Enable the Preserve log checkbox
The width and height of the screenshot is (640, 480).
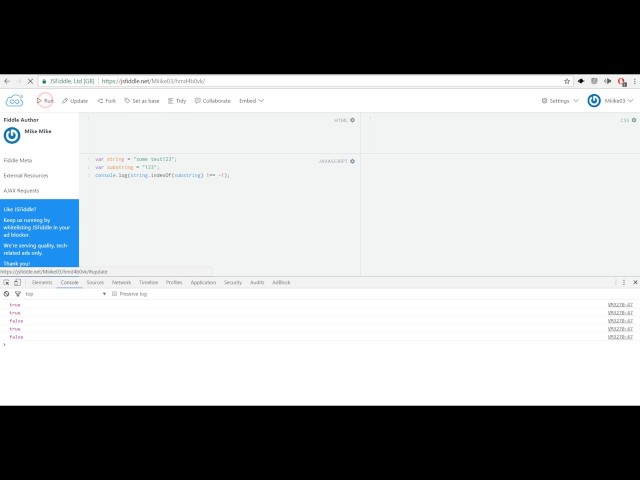115,294
